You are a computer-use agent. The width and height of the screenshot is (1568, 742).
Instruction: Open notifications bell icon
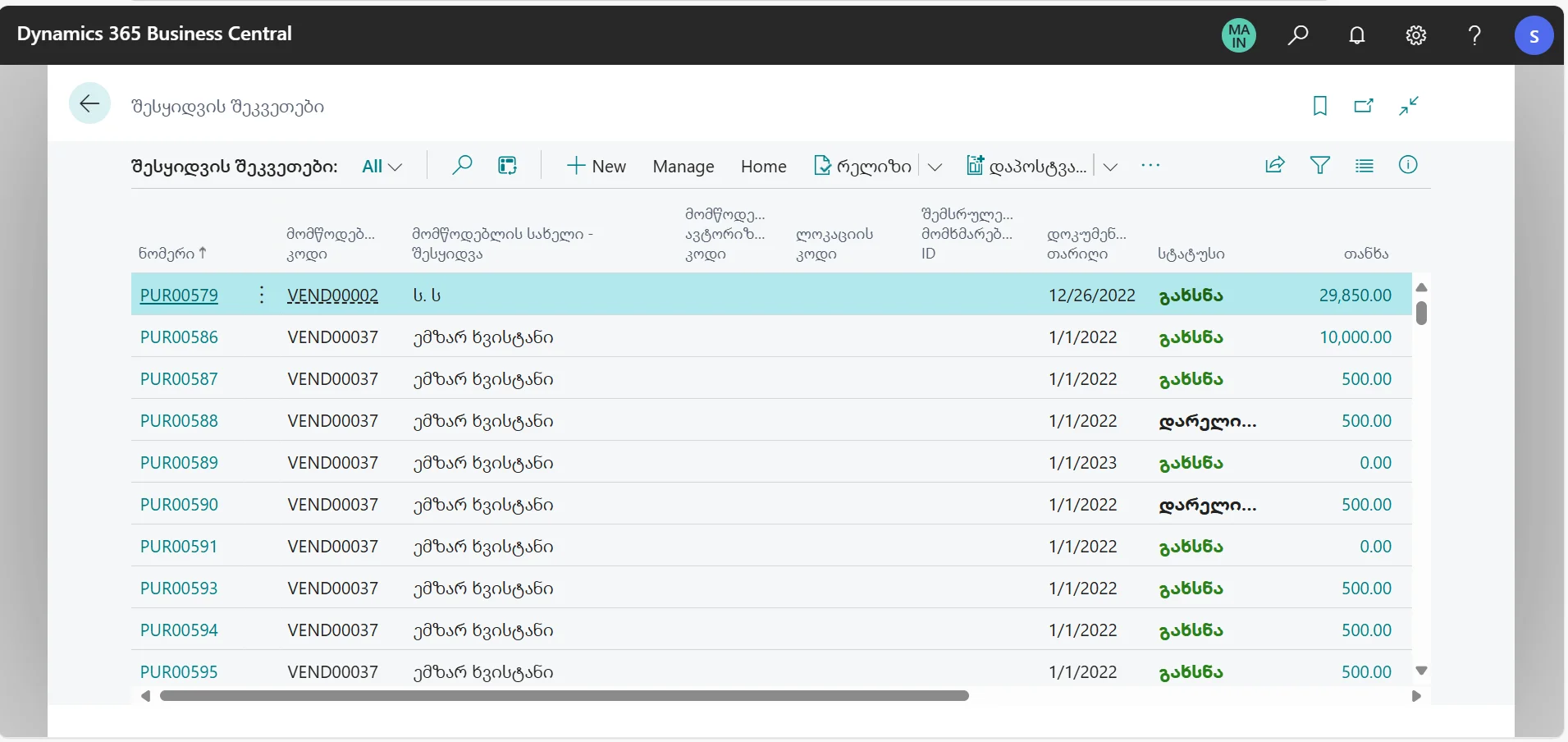[x=1357, y=35]
